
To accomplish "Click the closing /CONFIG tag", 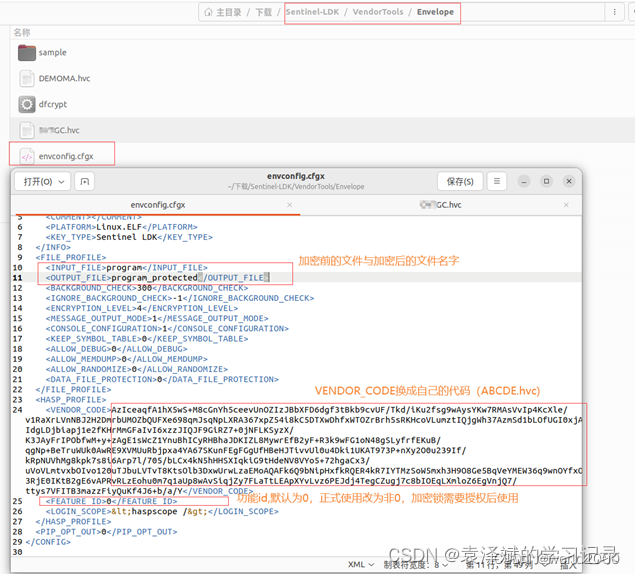I will 48,542.
